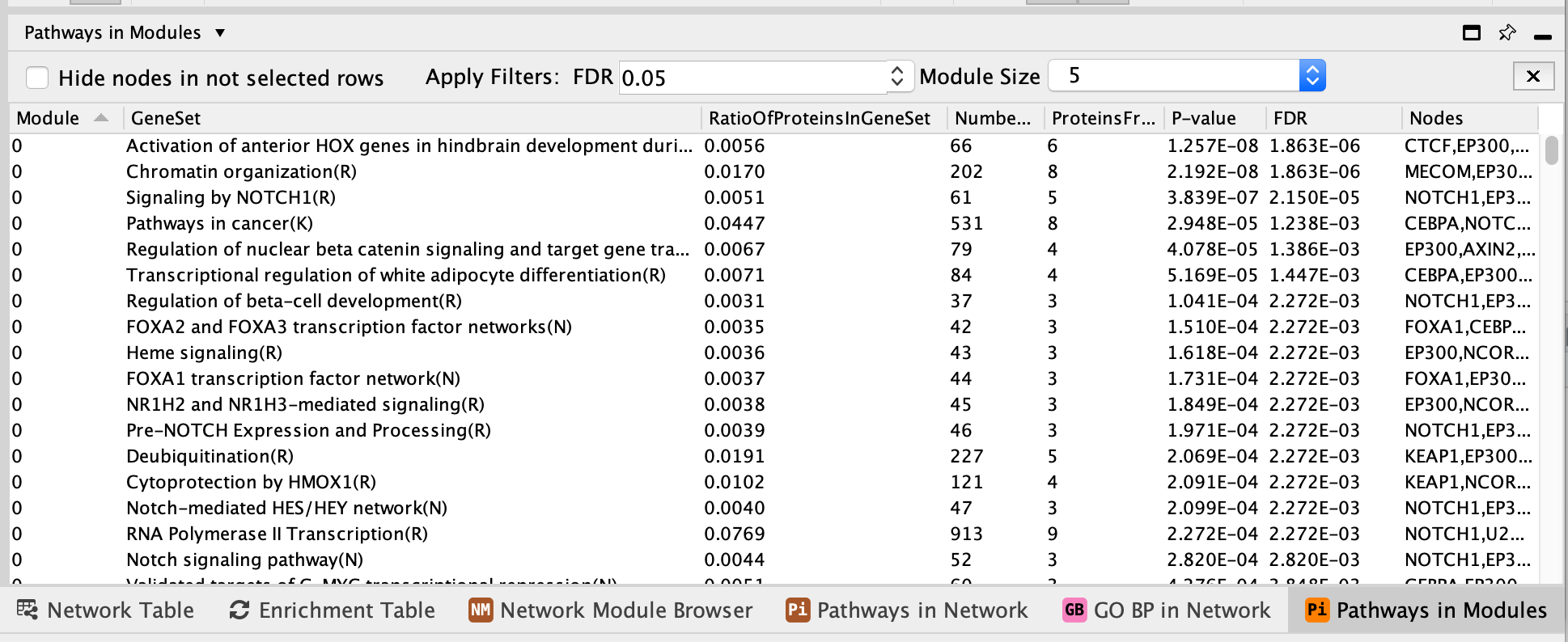The height and width of the screenshot is (642, 1568).
Task: Select row NR1H2 and NR1H3-mediated signaling(R)
Action: point(773,404)
